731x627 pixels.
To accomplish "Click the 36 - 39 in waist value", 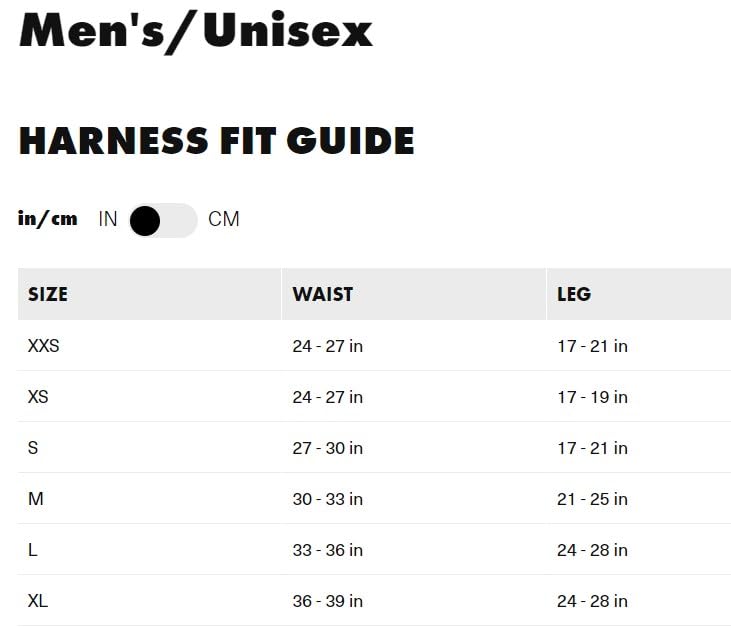I will tap(327, 601).
